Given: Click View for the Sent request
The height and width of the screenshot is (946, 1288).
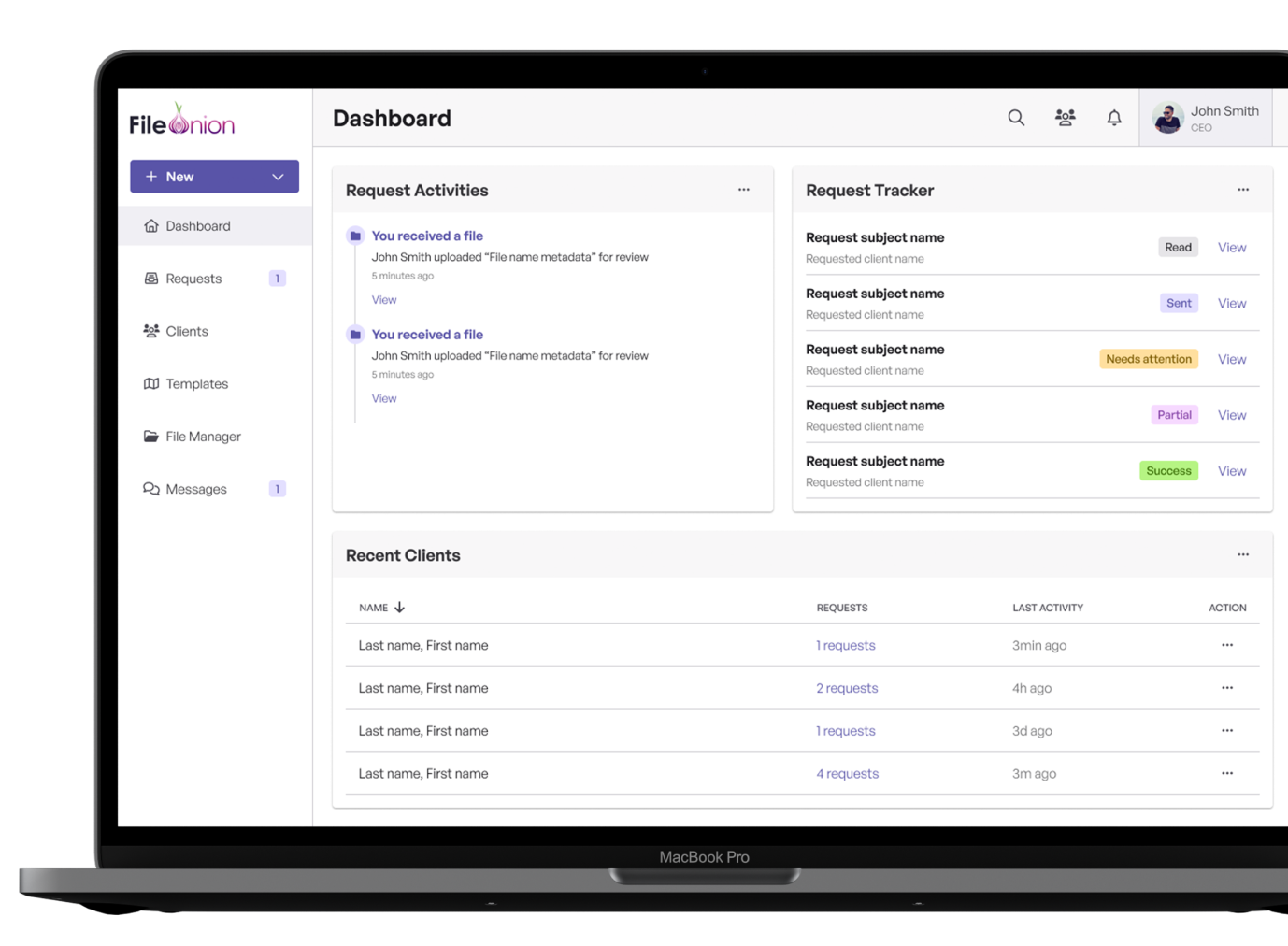Looking at the screenshot, I should tap(1232, 304).
